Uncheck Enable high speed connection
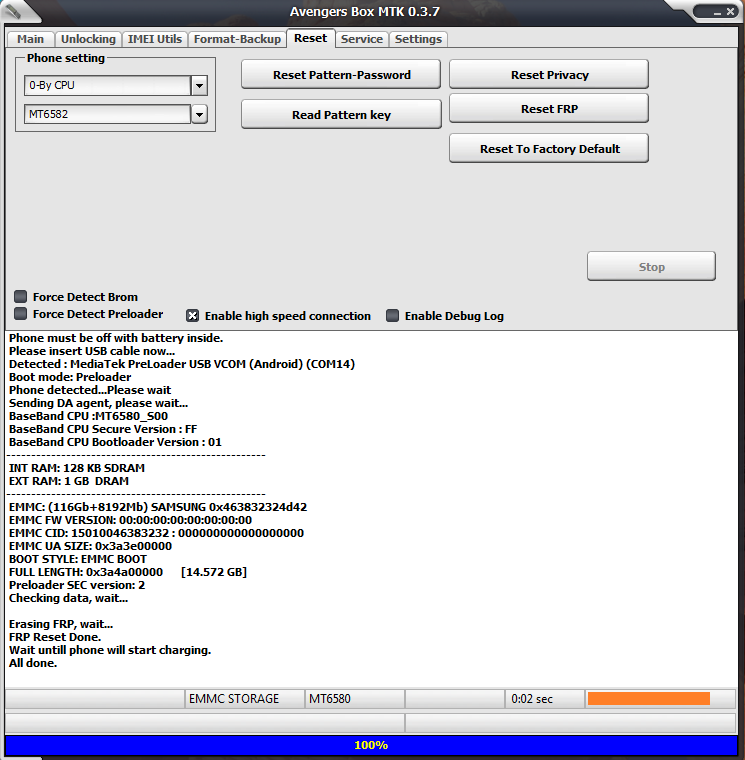 point(192,316)
